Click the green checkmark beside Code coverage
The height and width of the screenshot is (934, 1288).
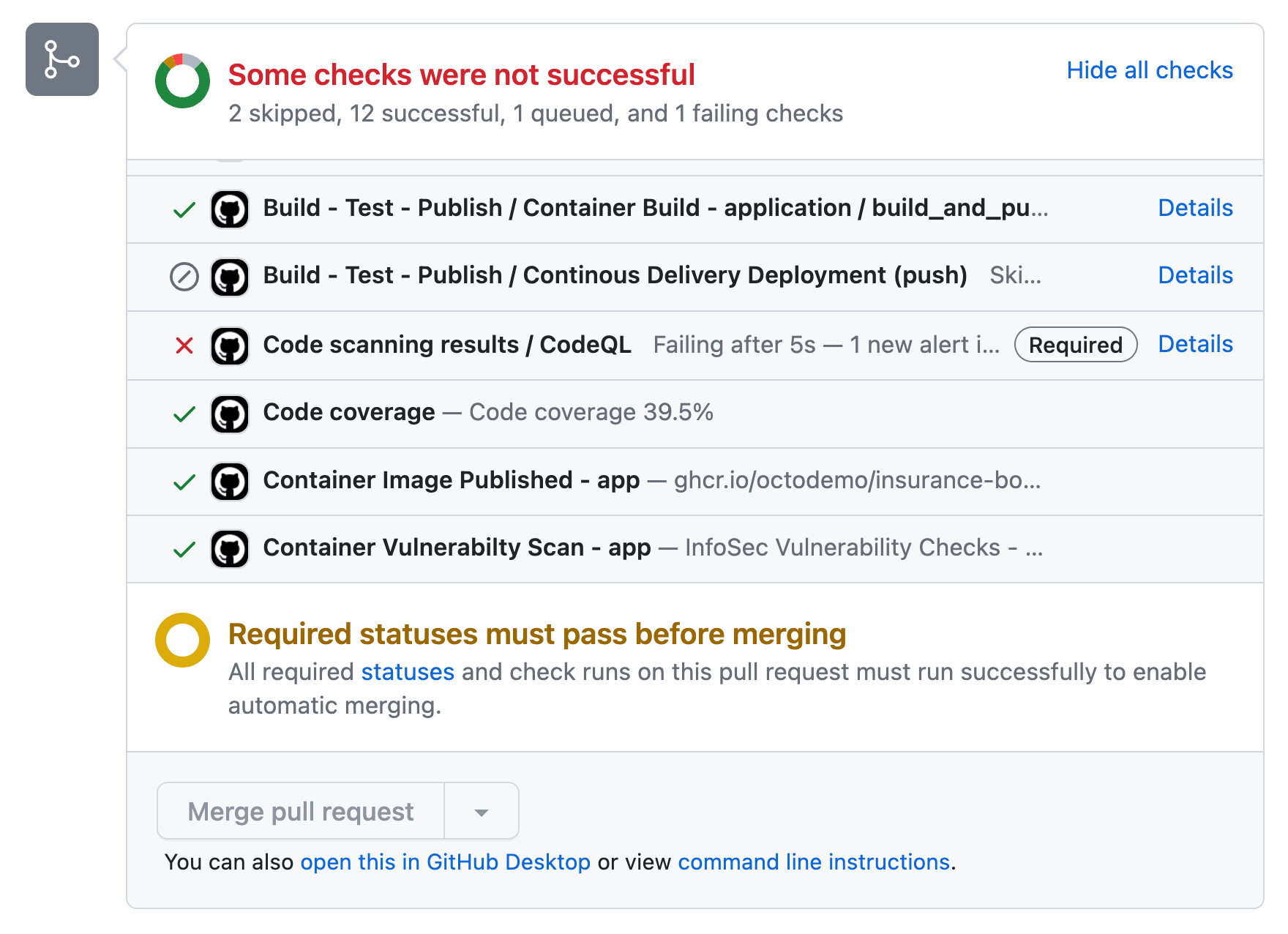click(x=184, y=414)
